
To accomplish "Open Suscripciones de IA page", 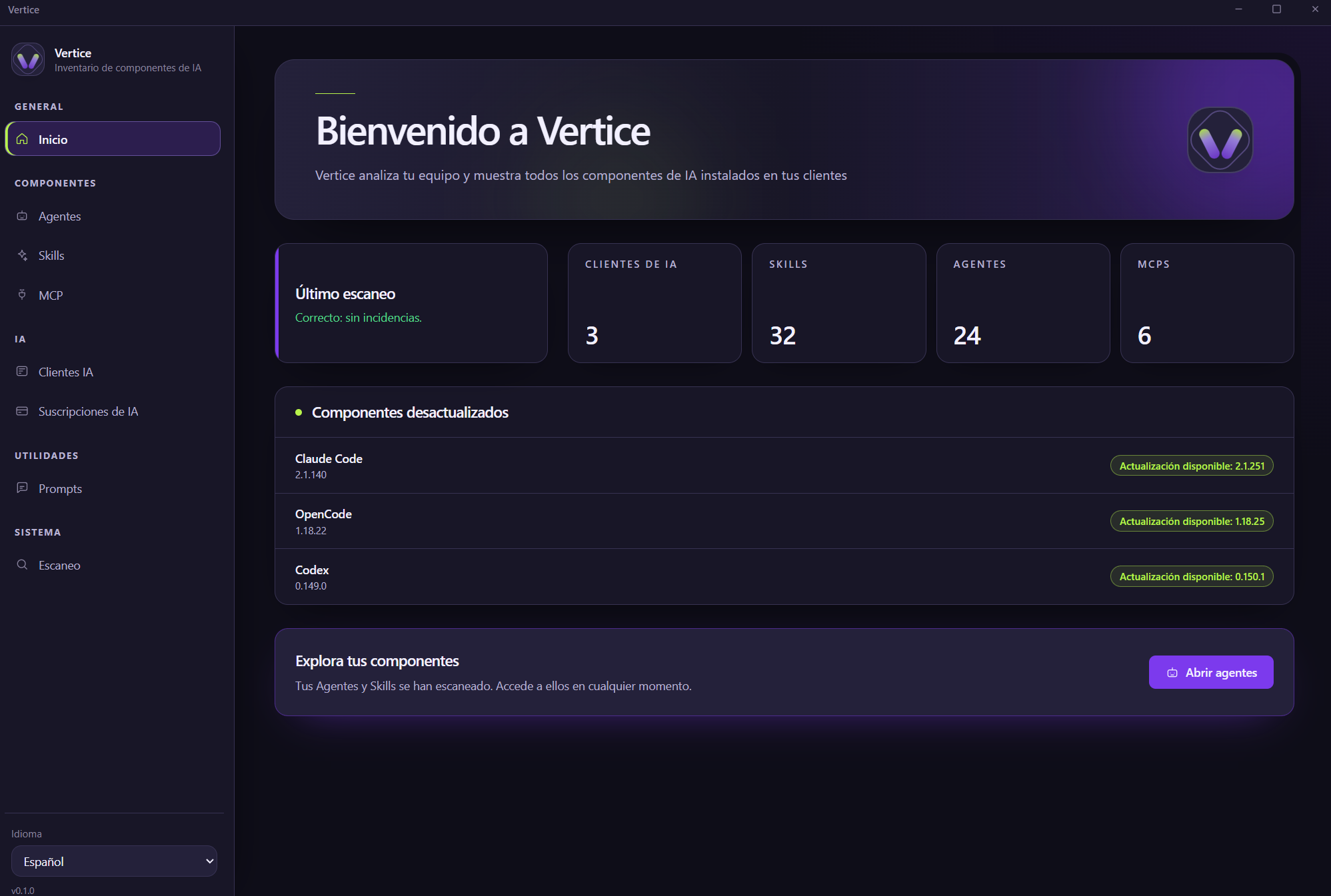I will coord(113,411).
